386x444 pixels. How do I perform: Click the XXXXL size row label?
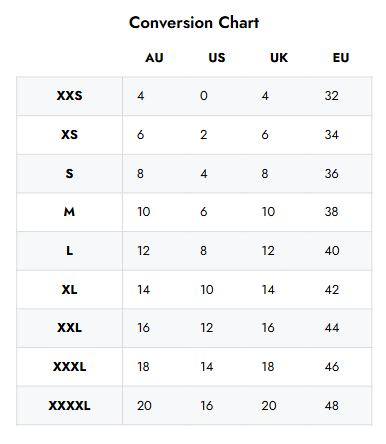coord(69,406)
